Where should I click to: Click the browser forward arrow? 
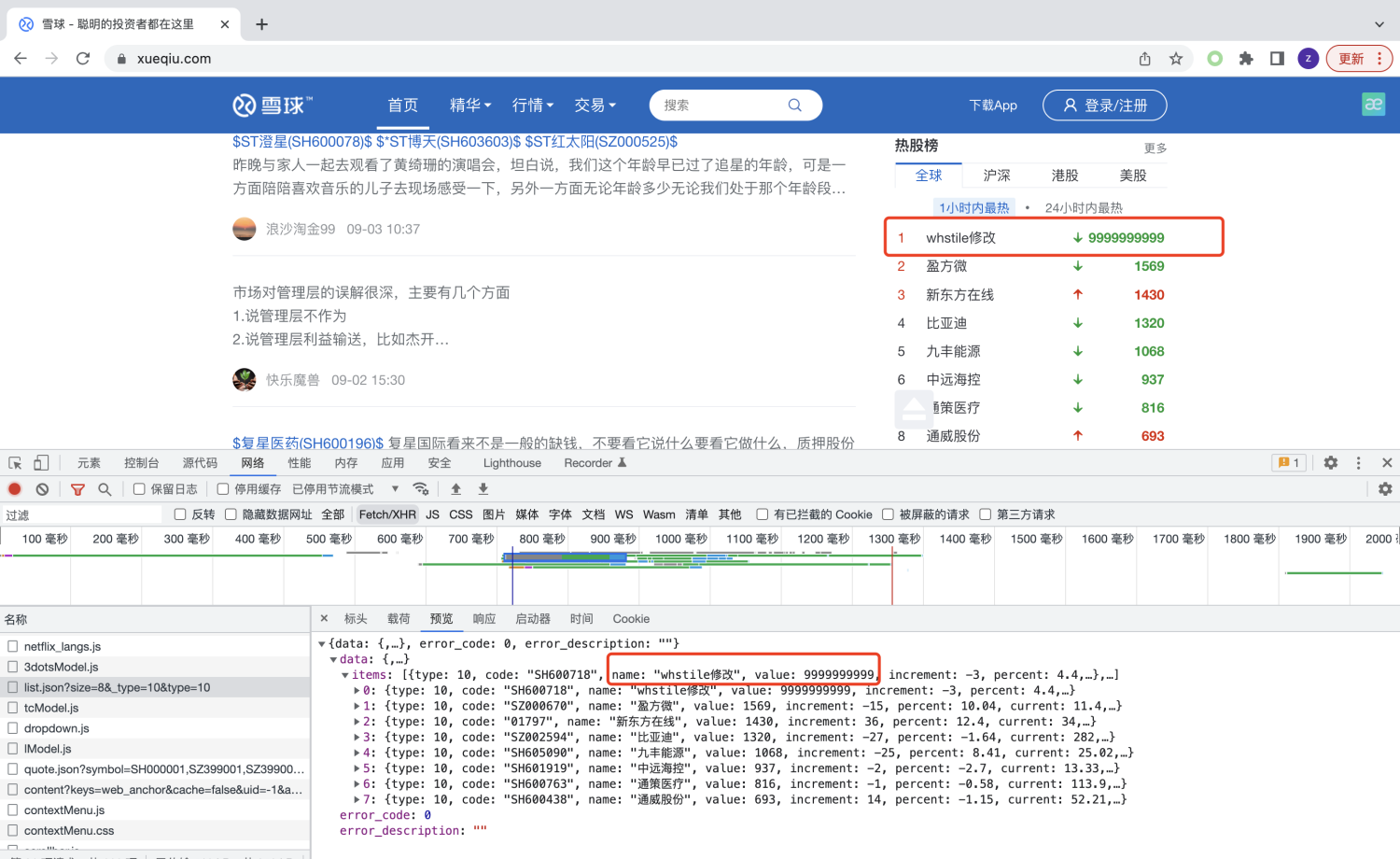51,58
